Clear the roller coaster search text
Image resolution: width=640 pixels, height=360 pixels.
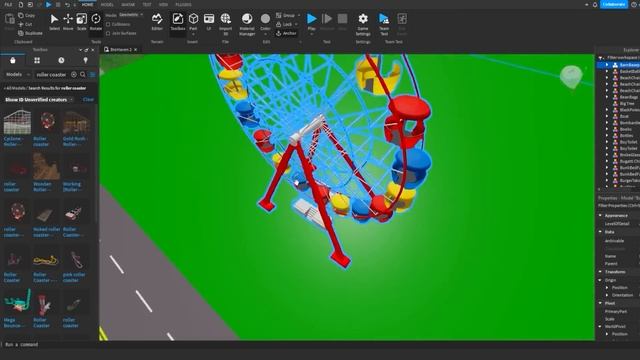[x=74, y=75]
